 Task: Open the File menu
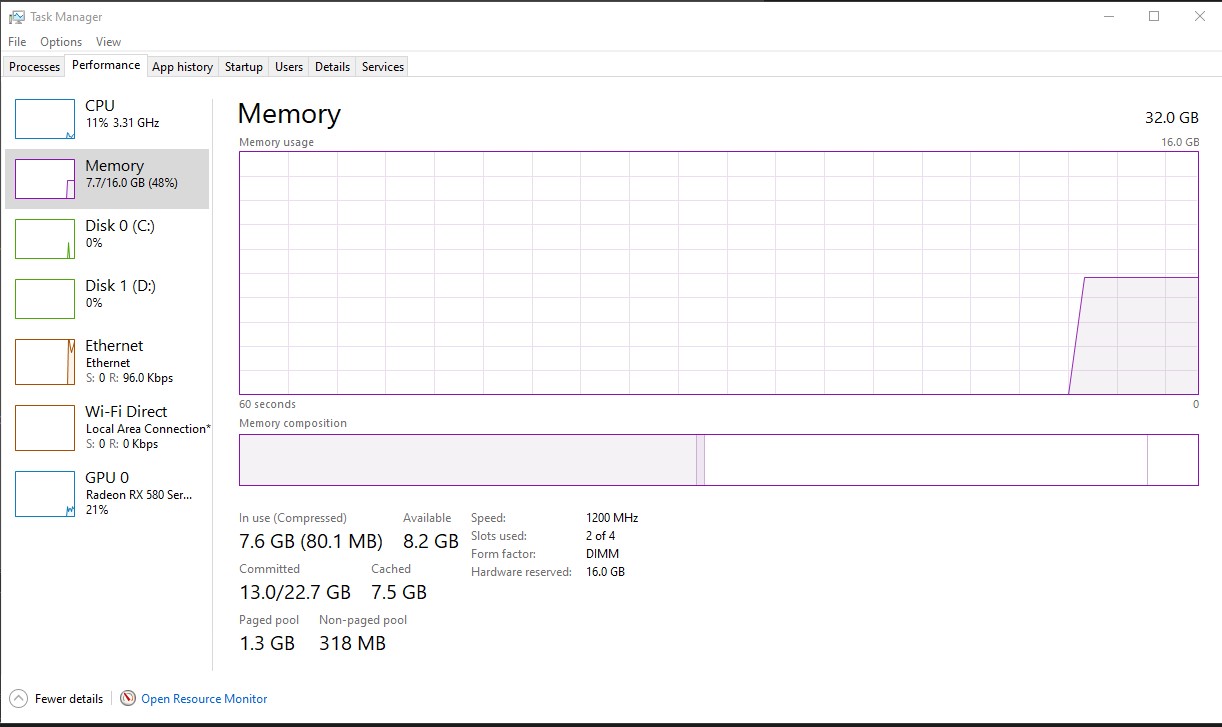16,41
